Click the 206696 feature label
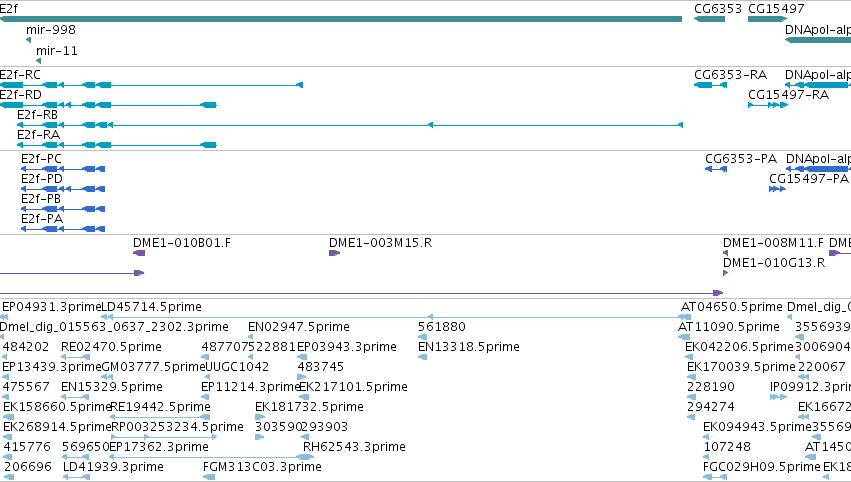 pos(28,468)
